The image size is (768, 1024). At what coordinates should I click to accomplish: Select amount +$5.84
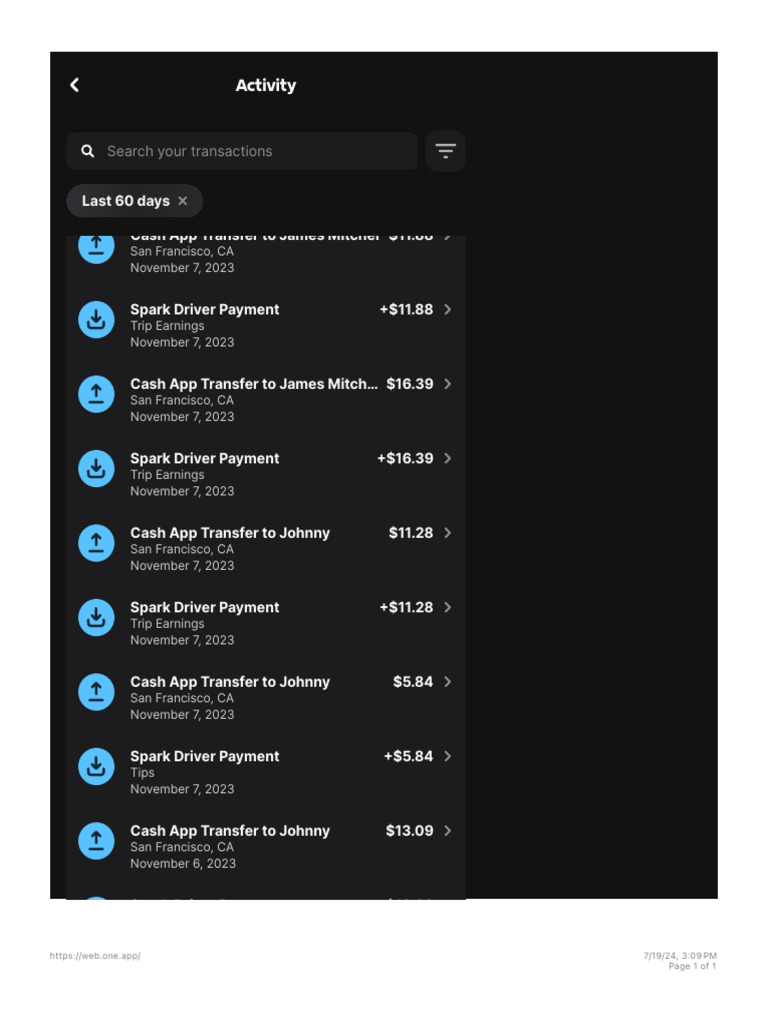(408, 756)
